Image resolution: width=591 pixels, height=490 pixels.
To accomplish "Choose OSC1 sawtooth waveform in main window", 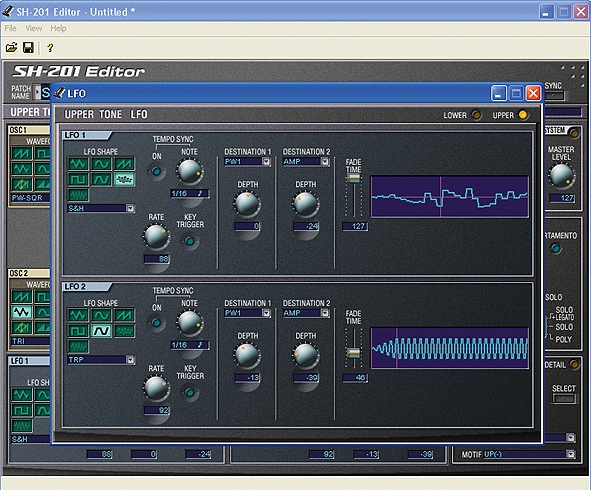I will (21, 153).
